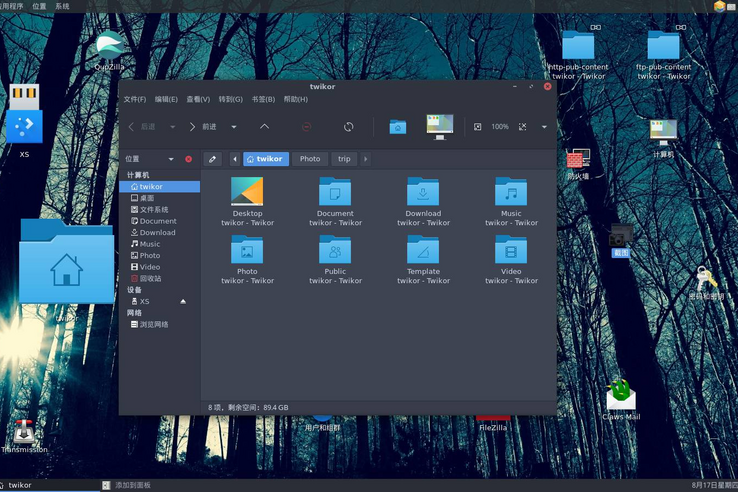The image size is (738, 492).
Task: Close the sidebar with the red X button
Action: point(188,159)
